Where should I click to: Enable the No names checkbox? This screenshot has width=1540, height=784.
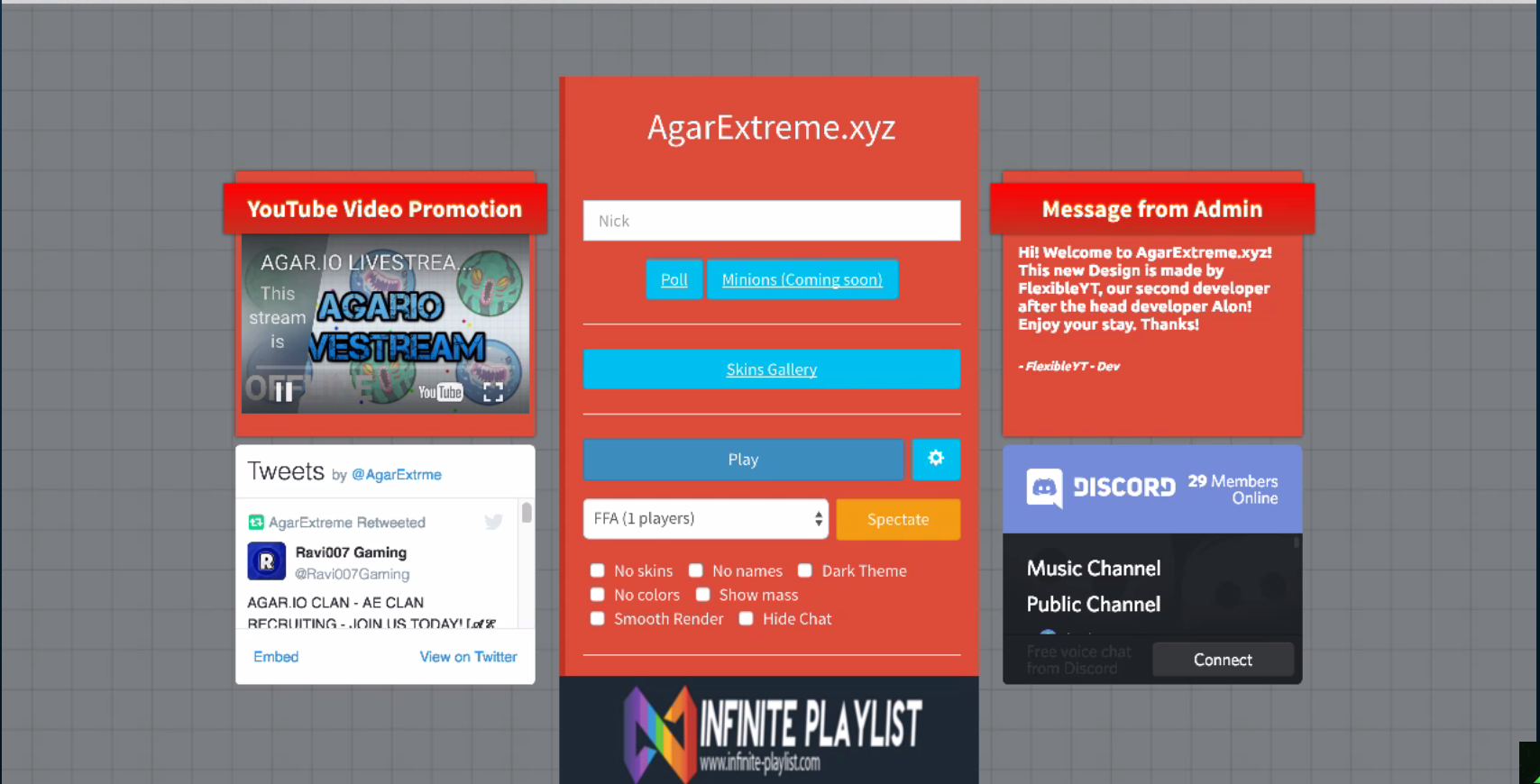(x=695, y=570)
